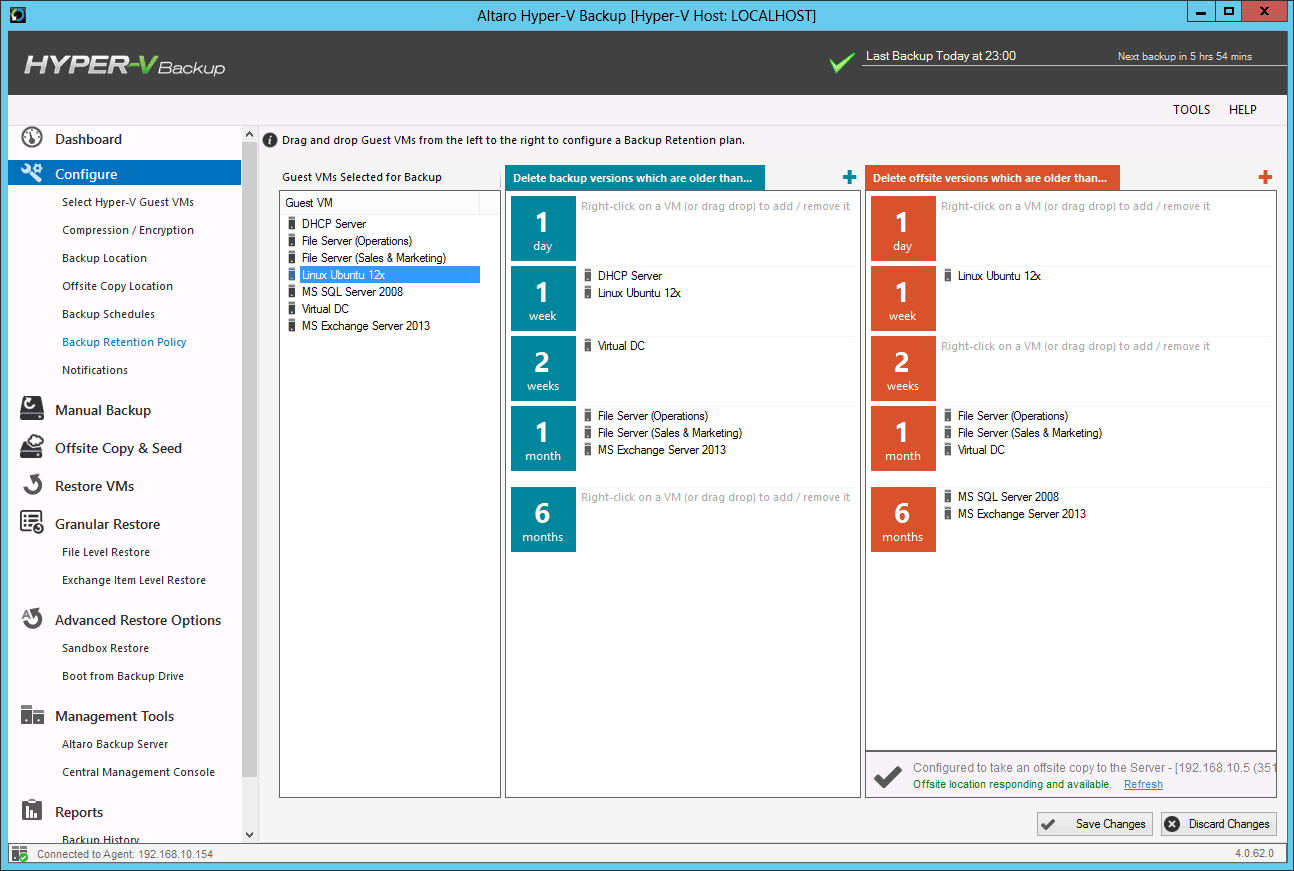This screenshot has width=1294, height=871.
Task: Select MS Exchange Server 2013 in Guest VM list
Action: [366, 326]
